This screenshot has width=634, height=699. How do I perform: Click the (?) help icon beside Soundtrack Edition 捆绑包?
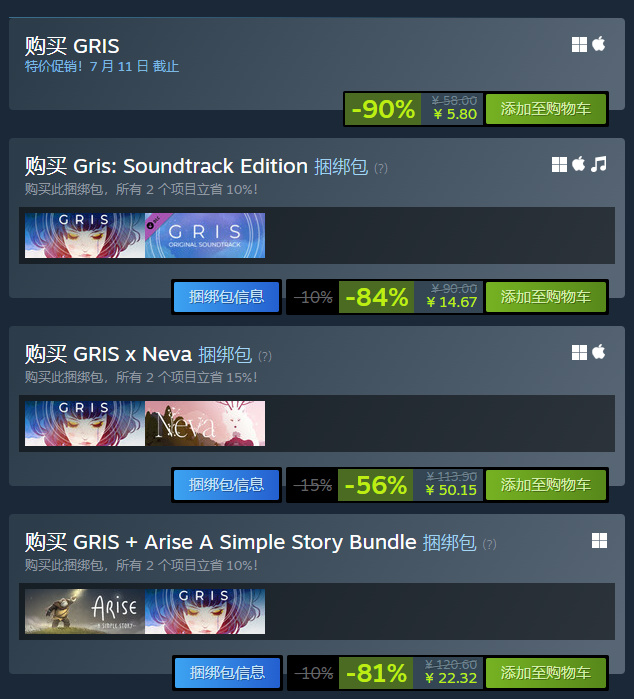tap(381, 168)
